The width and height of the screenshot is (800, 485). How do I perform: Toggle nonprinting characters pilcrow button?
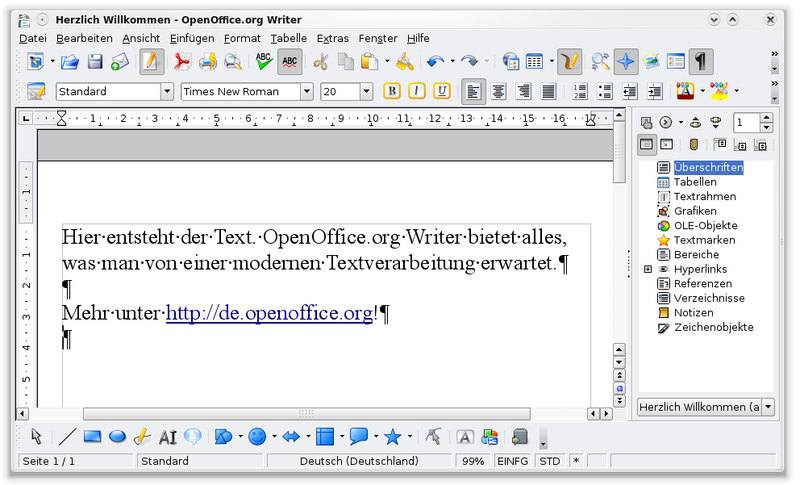703,62
